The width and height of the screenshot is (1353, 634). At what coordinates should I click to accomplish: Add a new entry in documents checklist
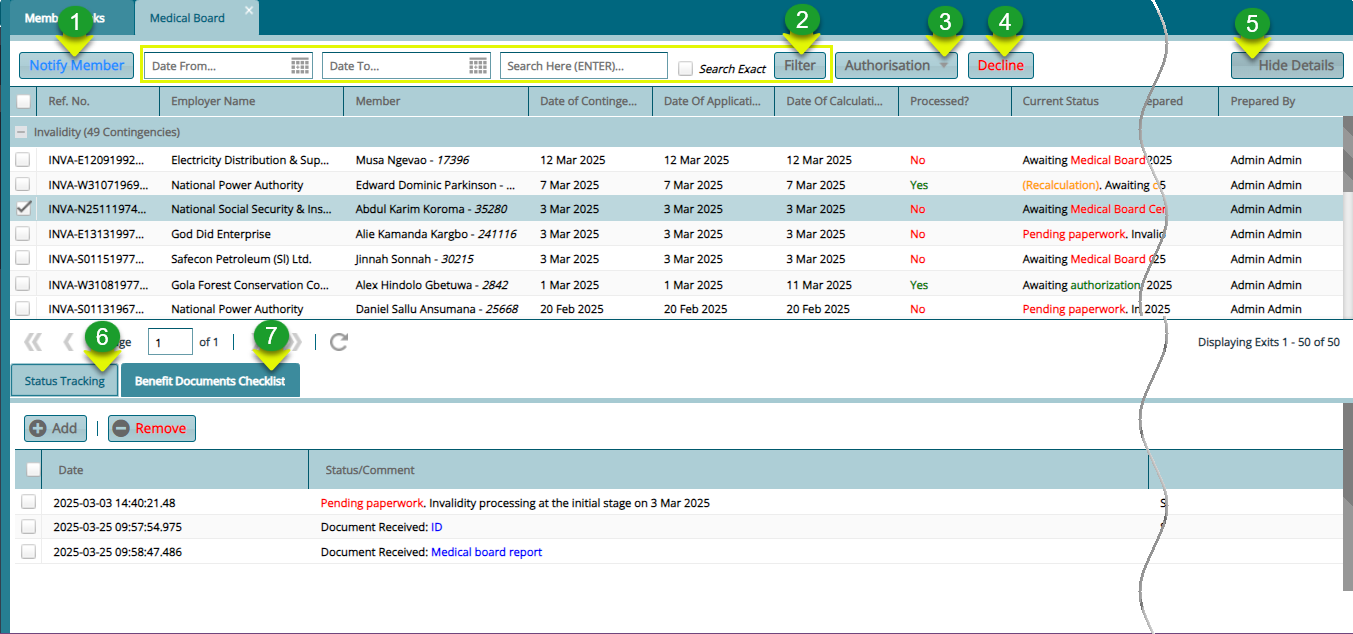(x=55, y=428)
